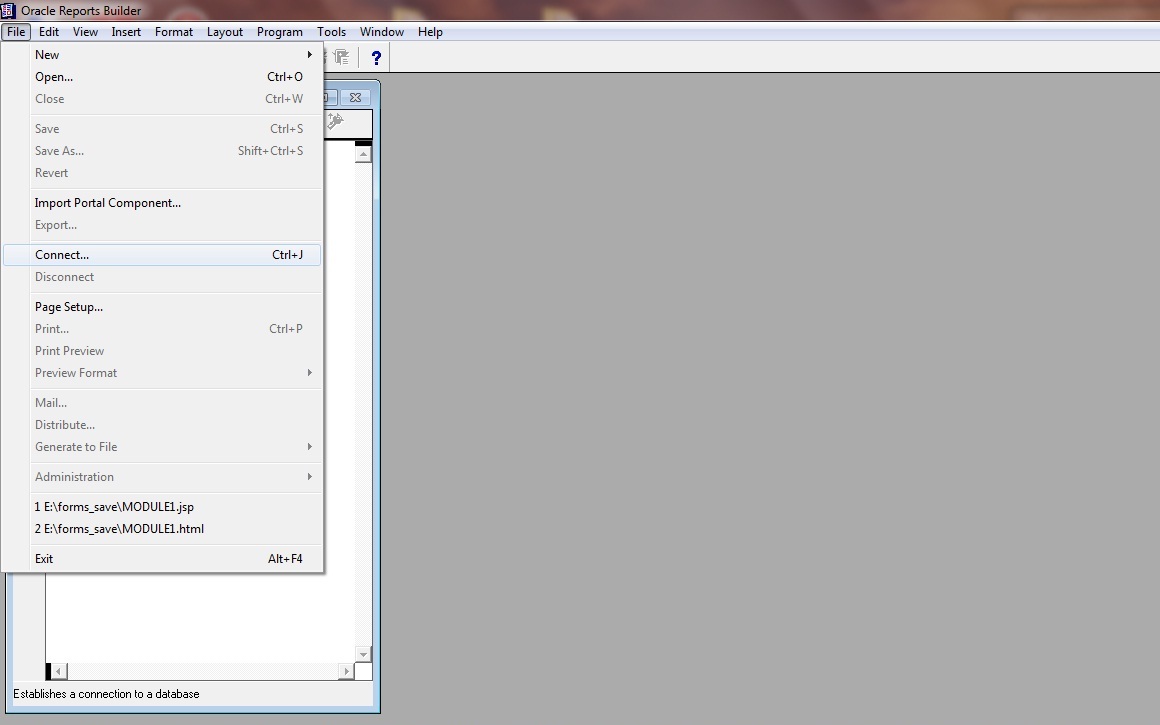This screenshot has height=725, width=1160.
Task: Select Print... in the File menu
Action: coord(162,328)
